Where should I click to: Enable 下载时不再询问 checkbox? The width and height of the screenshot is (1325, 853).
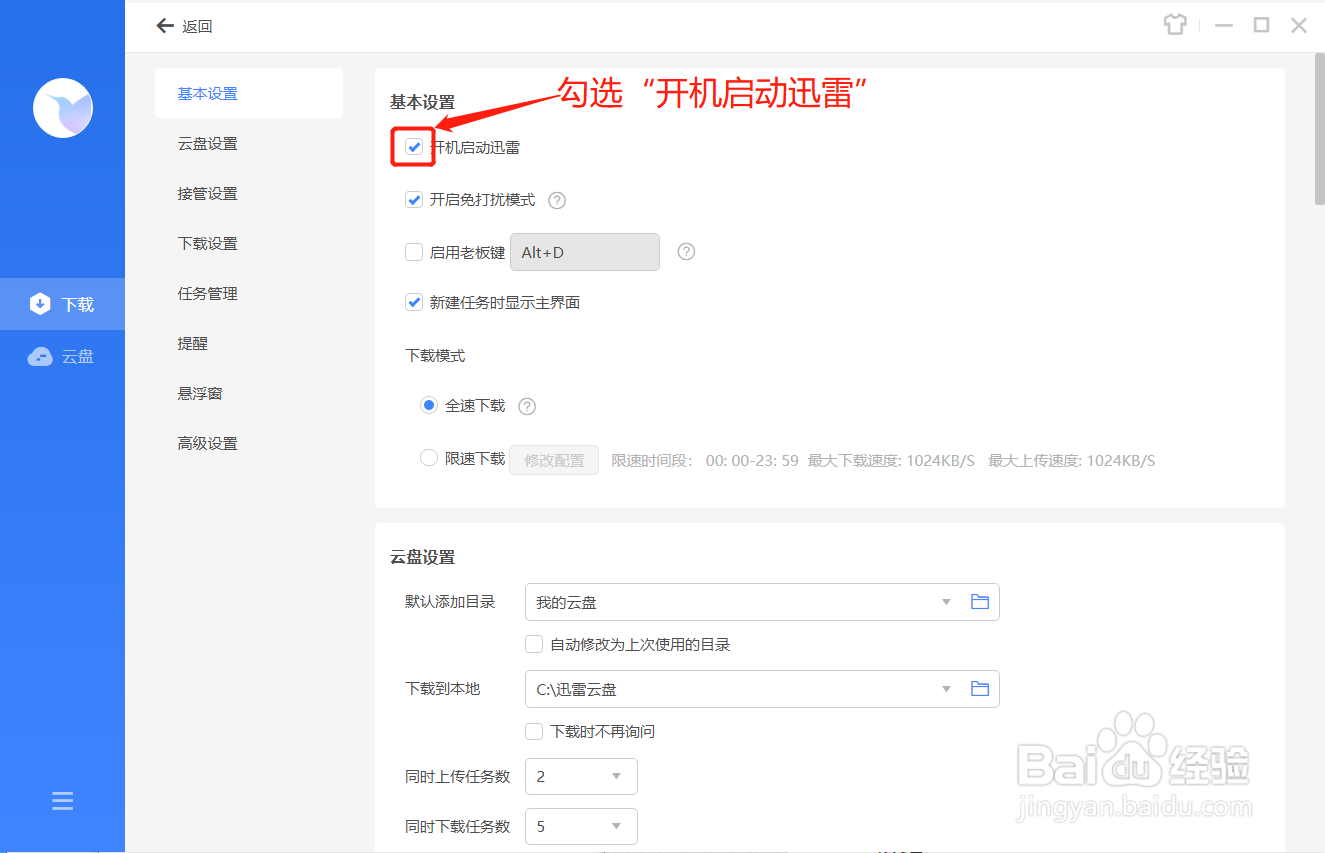(534, 731)
